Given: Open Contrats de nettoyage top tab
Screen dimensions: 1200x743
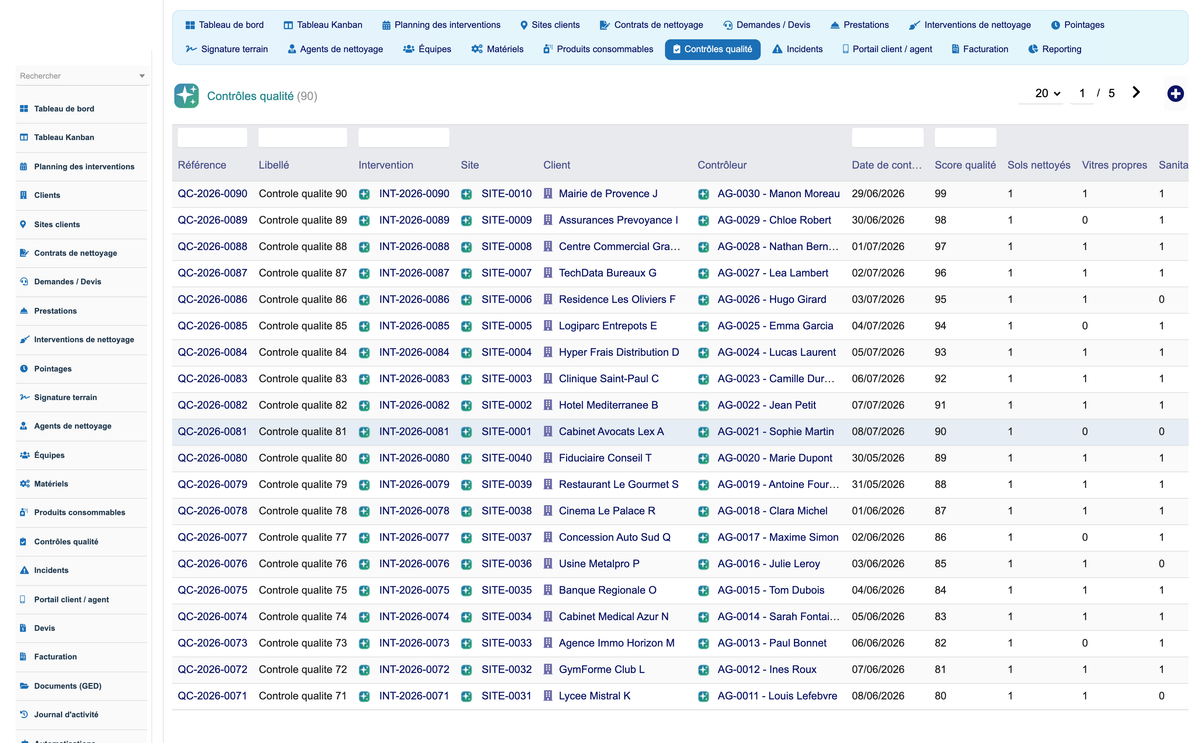Looking at the screenshot, I should 651,25.
